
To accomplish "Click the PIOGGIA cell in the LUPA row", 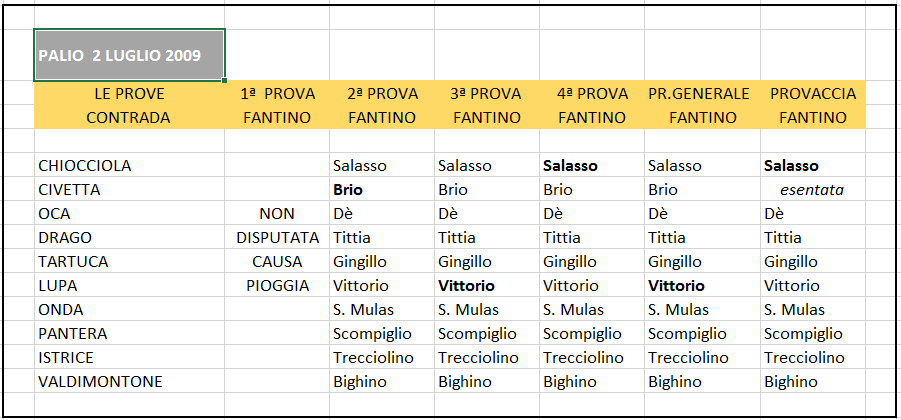I will pyautogui.click(x=277, y=286).
